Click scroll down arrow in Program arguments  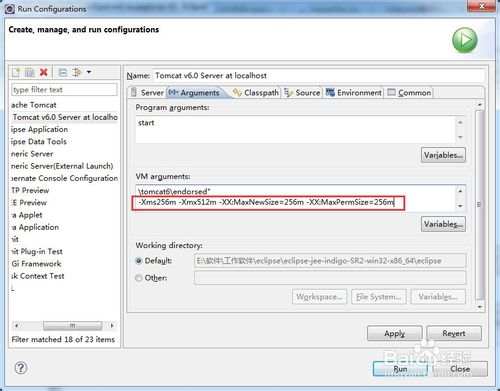click(460, 137)
